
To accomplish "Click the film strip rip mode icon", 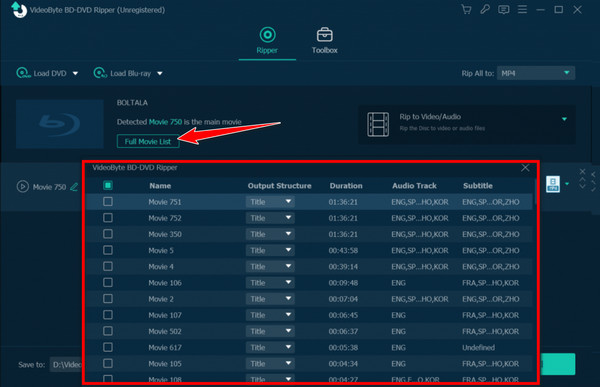I will 378,124.
